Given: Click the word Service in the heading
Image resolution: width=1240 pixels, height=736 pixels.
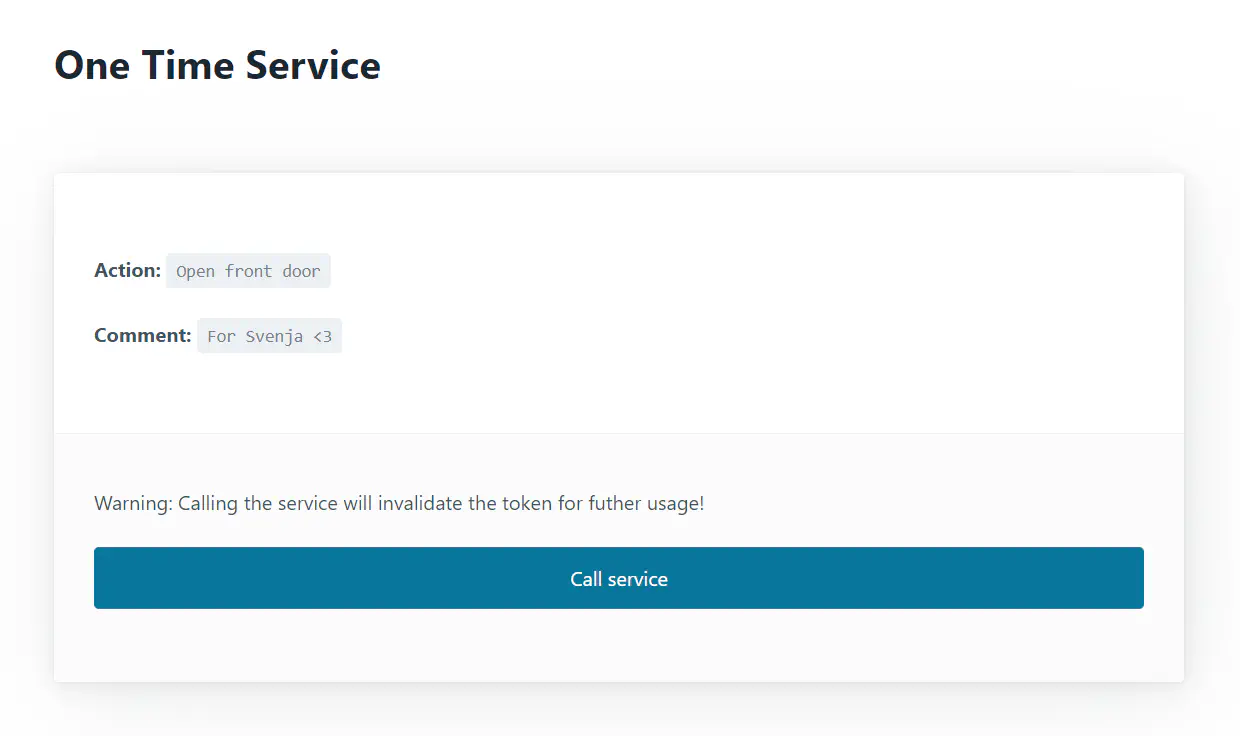Looking at the screenshot, I should [313, 66].
